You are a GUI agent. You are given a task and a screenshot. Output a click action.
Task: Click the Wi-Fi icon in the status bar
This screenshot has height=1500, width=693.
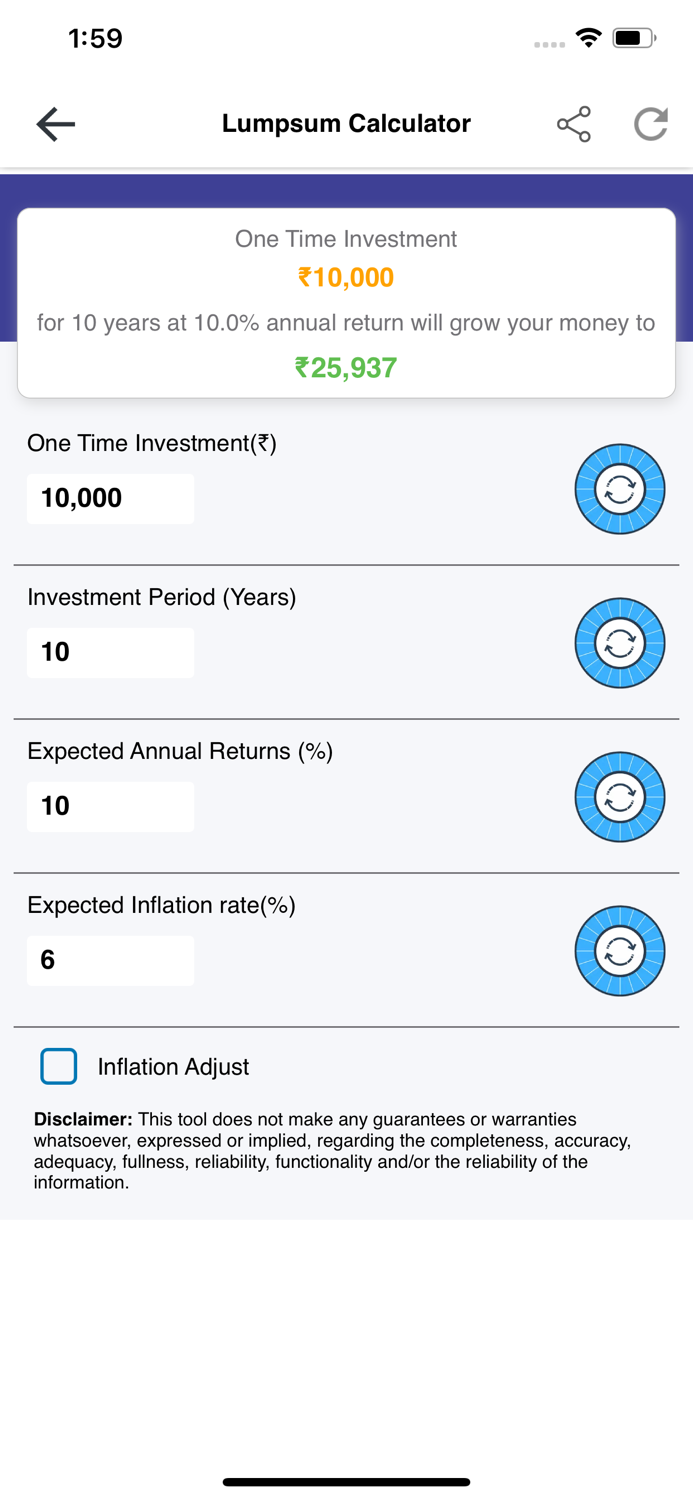click(x=588, y=37)
